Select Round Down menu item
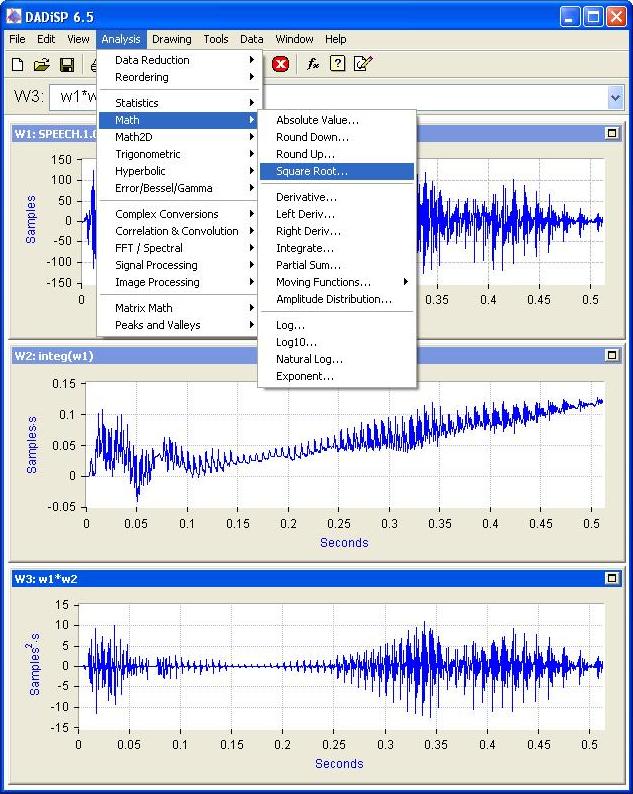Image resolution: width=633 pixels, height=794 pixels. click(x=337, y=137)
